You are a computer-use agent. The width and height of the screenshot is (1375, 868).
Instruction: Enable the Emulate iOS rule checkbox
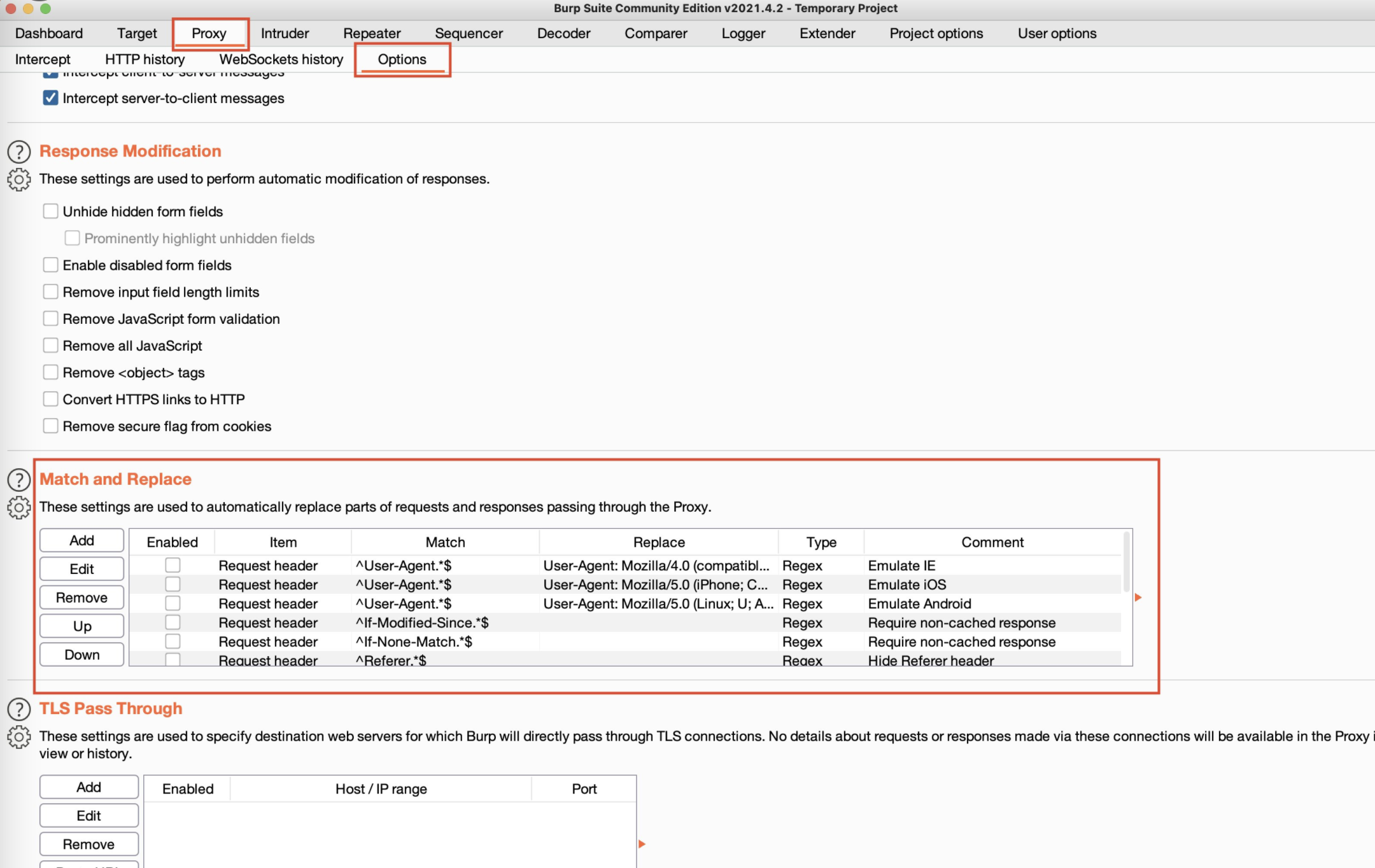tap(173, 584)
